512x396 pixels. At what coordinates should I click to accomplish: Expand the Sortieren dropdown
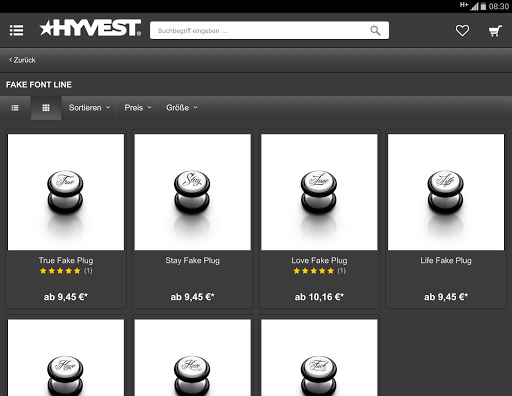[x=89, y=108]
